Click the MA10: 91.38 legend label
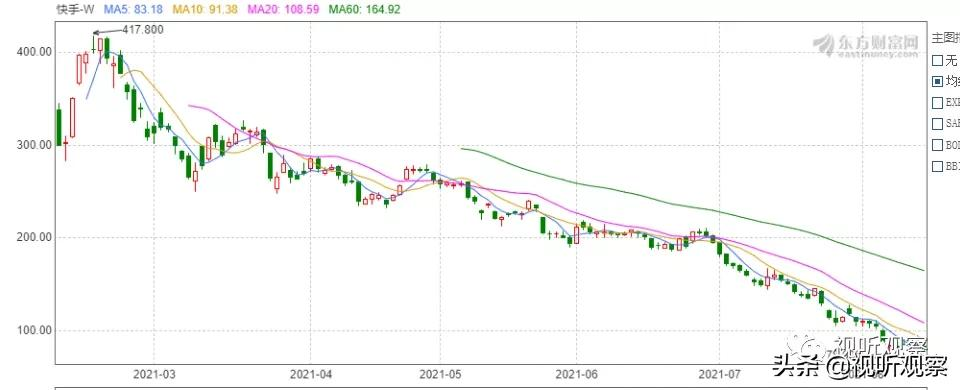Viewport: 960px width, 390px height. [204, 9]
